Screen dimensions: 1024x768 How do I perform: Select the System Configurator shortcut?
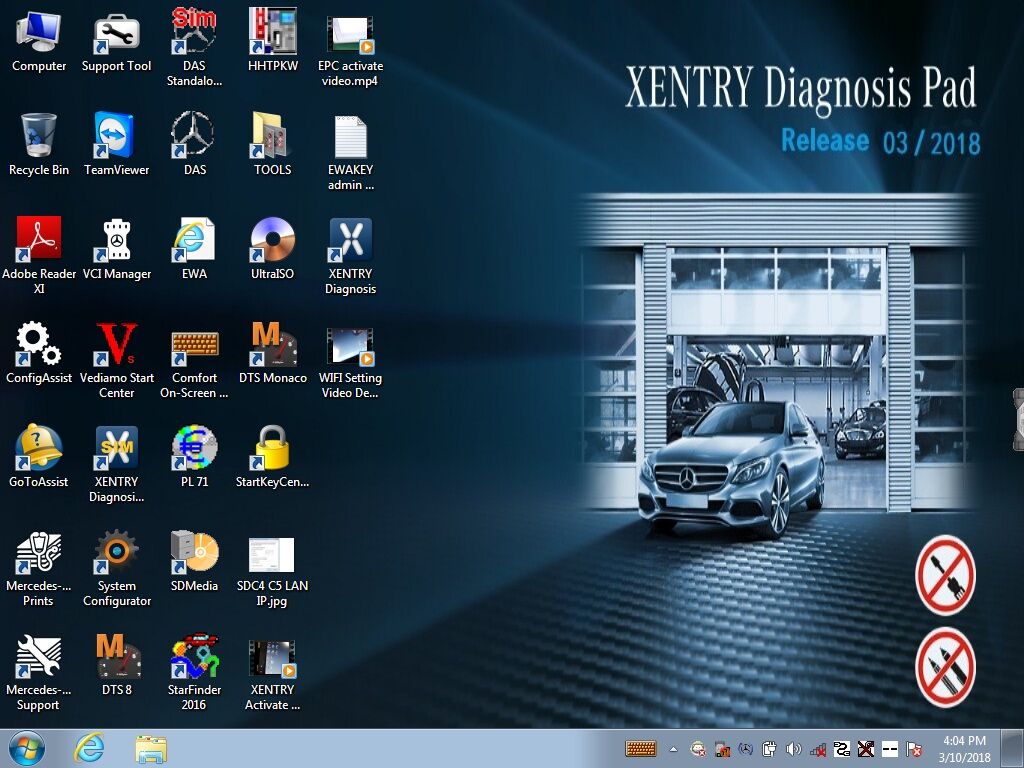point(116,567)
